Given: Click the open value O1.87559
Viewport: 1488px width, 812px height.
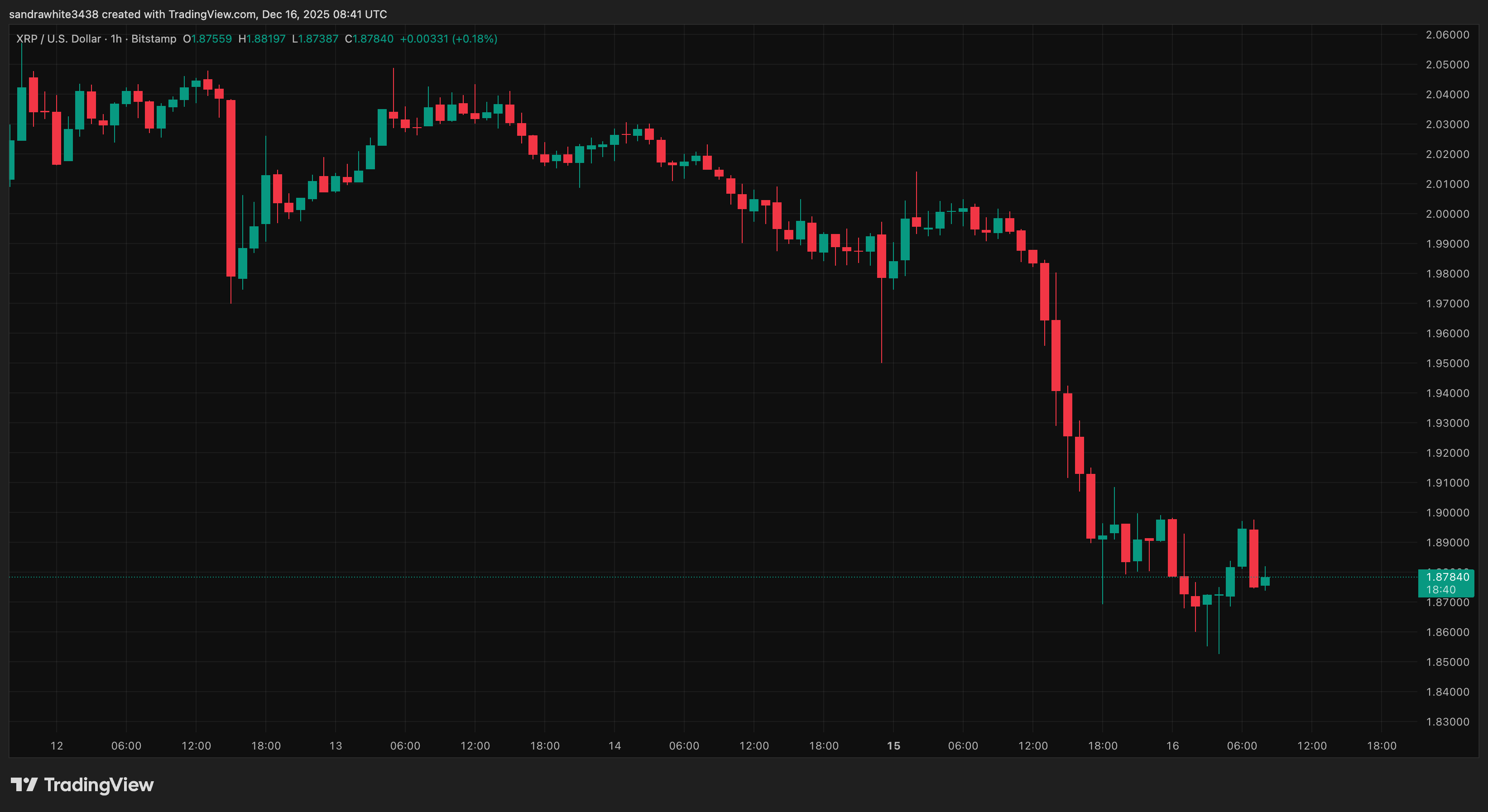Looking at the screenshot, I should (207, 38).
